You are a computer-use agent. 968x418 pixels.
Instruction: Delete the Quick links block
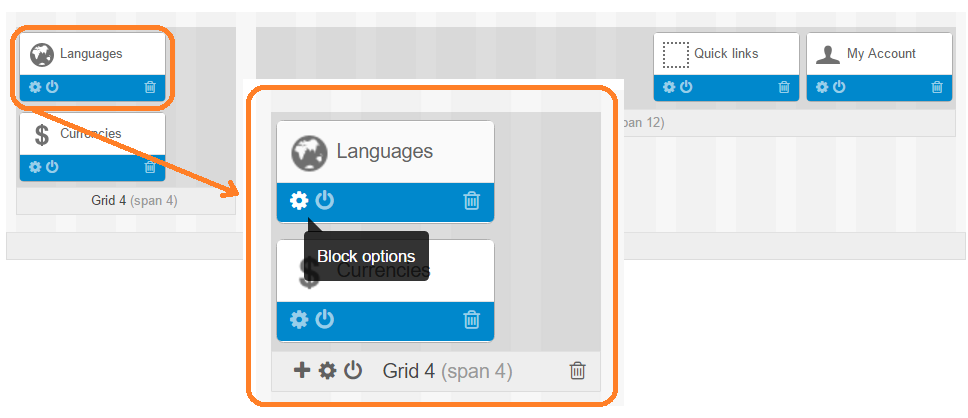click(784, 87)
